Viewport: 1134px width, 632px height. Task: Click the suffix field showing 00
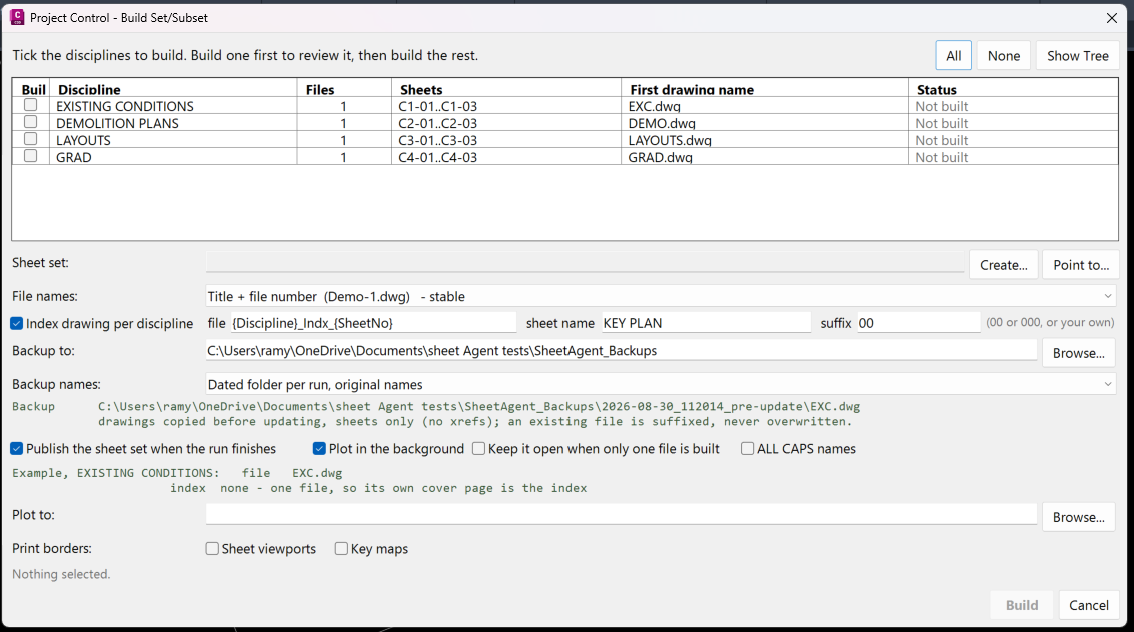(918, 323)
